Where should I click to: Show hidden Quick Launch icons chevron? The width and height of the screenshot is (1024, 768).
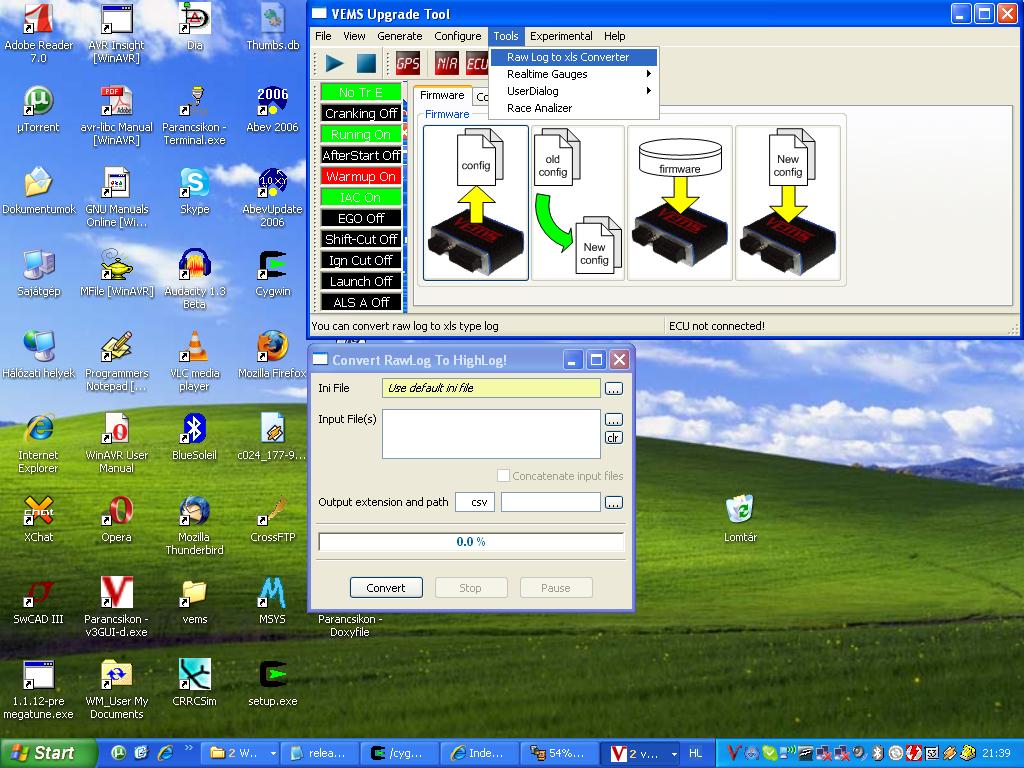coord(189,748)
